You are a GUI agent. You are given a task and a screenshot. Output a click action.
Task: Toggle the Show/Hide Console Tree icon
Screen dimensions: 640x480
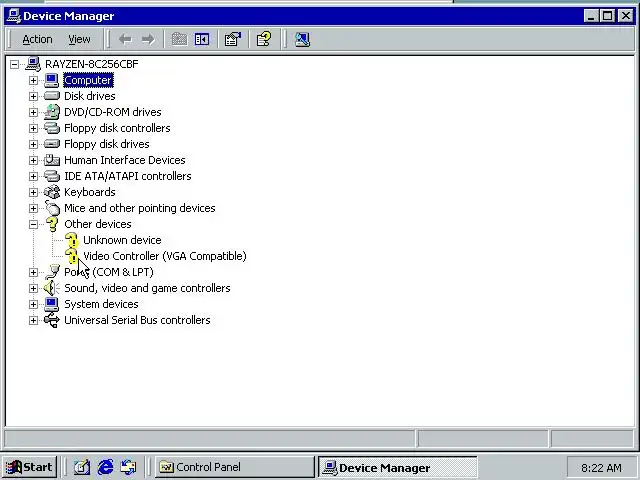[202, 39]
